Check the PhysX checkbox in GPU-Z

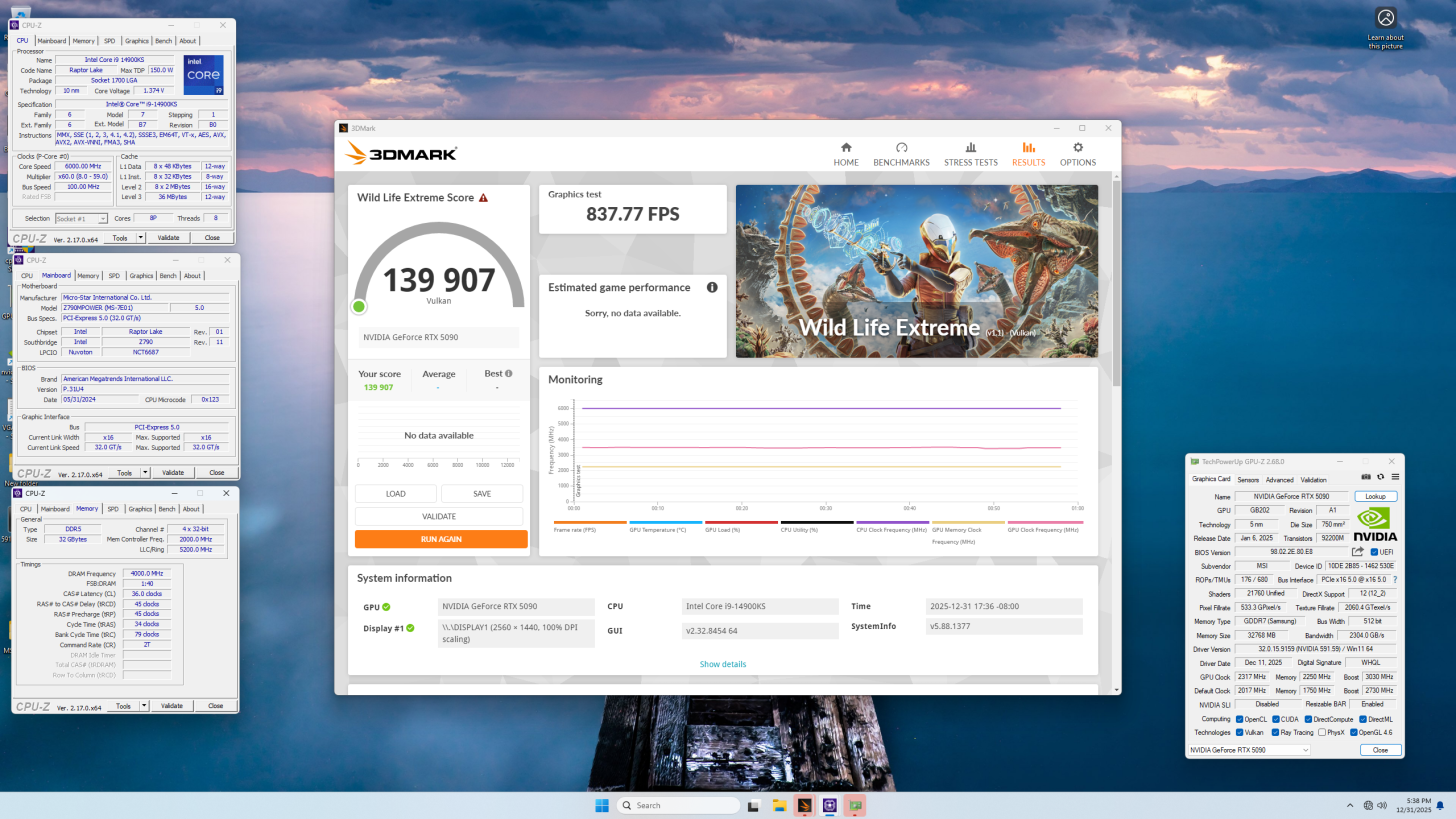tap(1322, 732)
